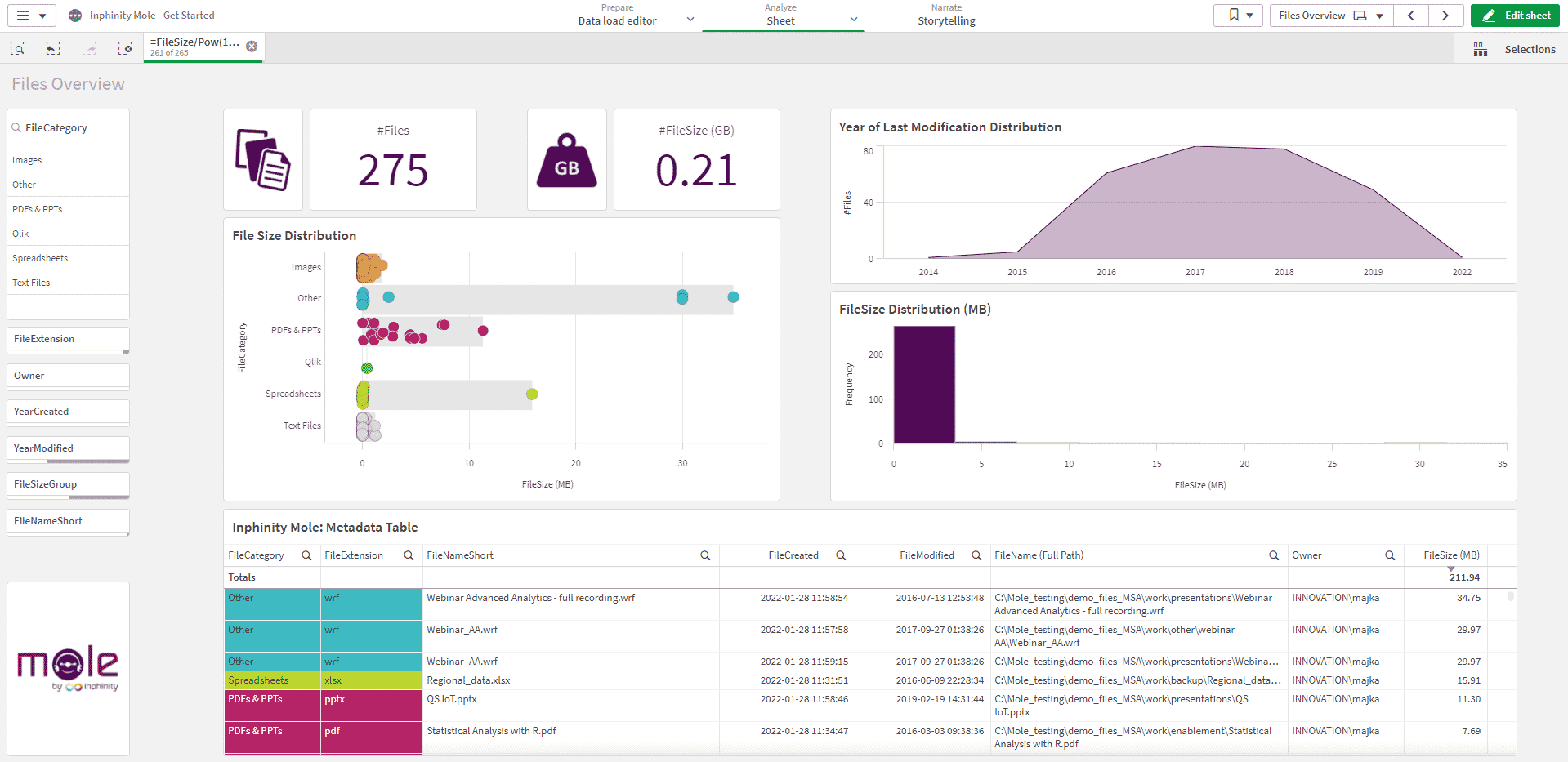The image size is (1568, 762).
Task: Click the documents files icon tile
Action: [263, 159]
